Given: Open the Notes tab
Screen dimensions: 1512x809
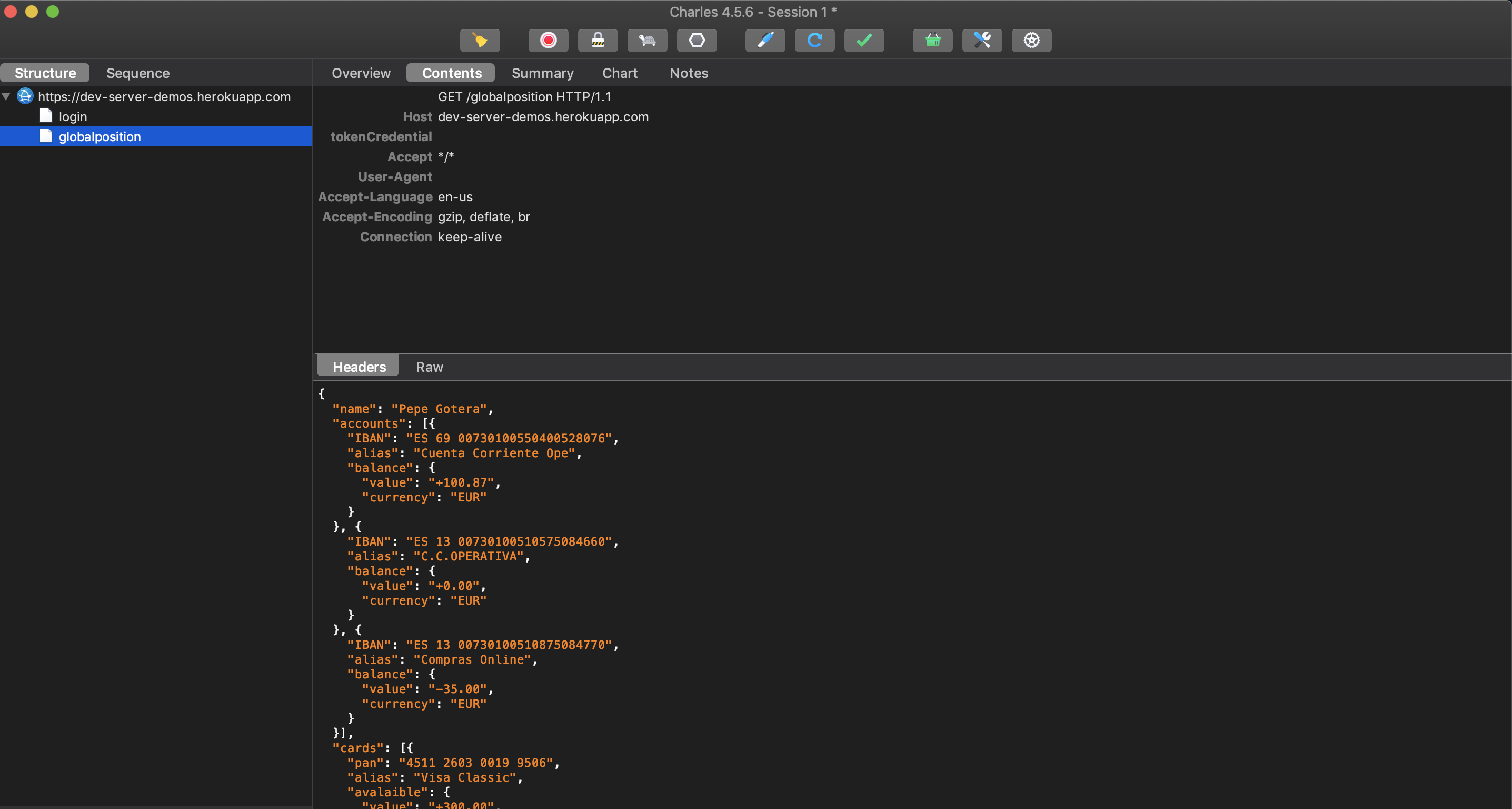Looking at the screenshot, I should tap(689, 73).
